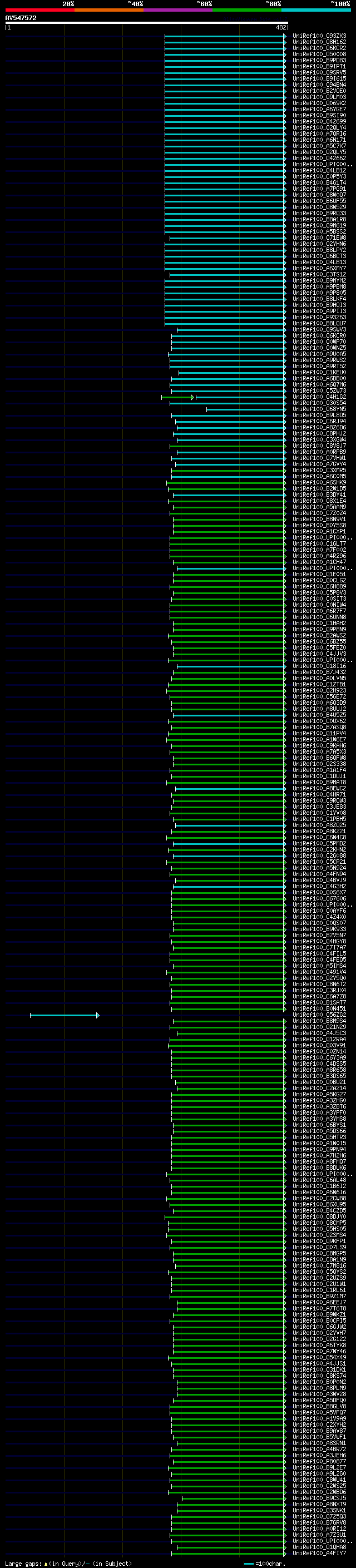Select hit label UniRef100_Q7VHW1
The image size is (356, 1568).
tap(319, 458)
